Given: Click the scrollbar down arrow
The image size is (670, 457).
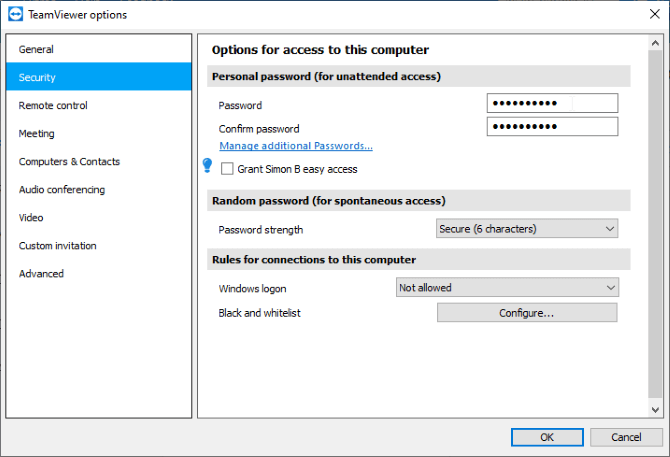Looking at the screenshot, I should [655, 410].
